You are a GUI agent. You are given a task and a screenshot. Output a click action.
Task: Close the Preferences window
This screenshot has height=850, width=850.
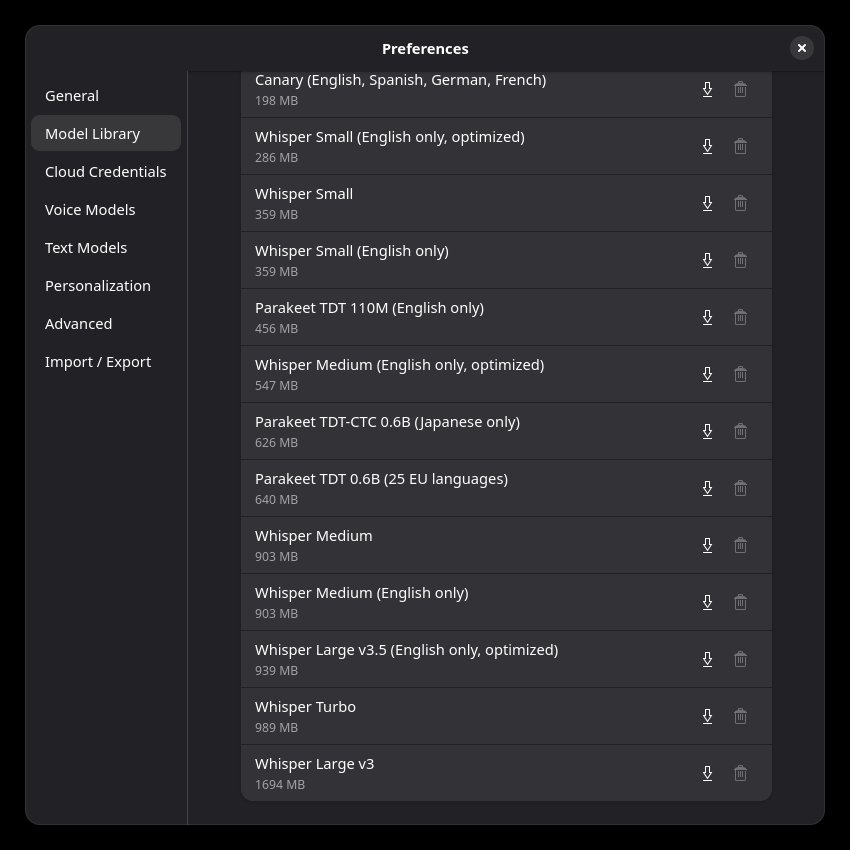click(801, 48)
